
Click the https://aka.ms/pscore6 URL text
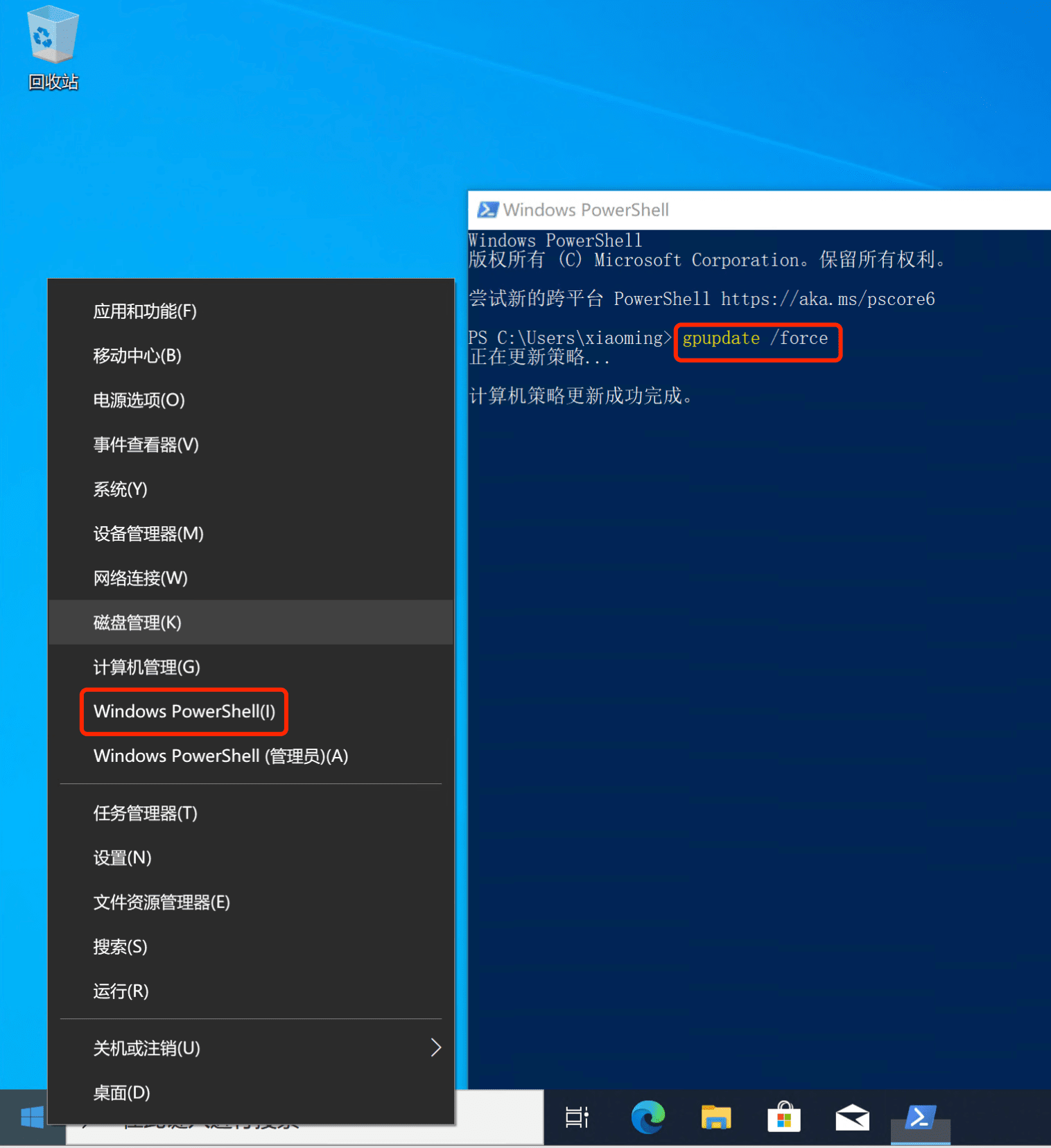(x=828, y=299)
